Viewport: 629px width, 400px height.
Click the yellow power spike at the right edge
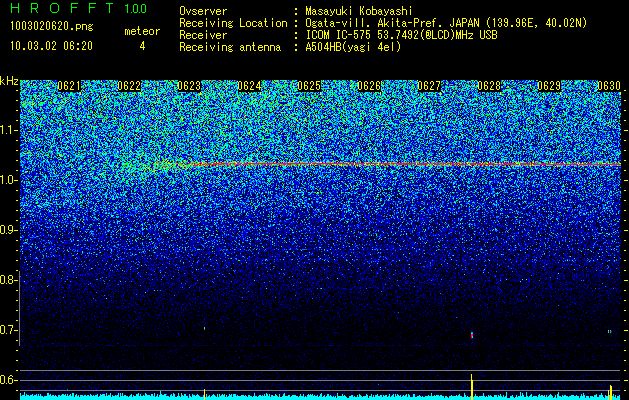tap(610, 392)
